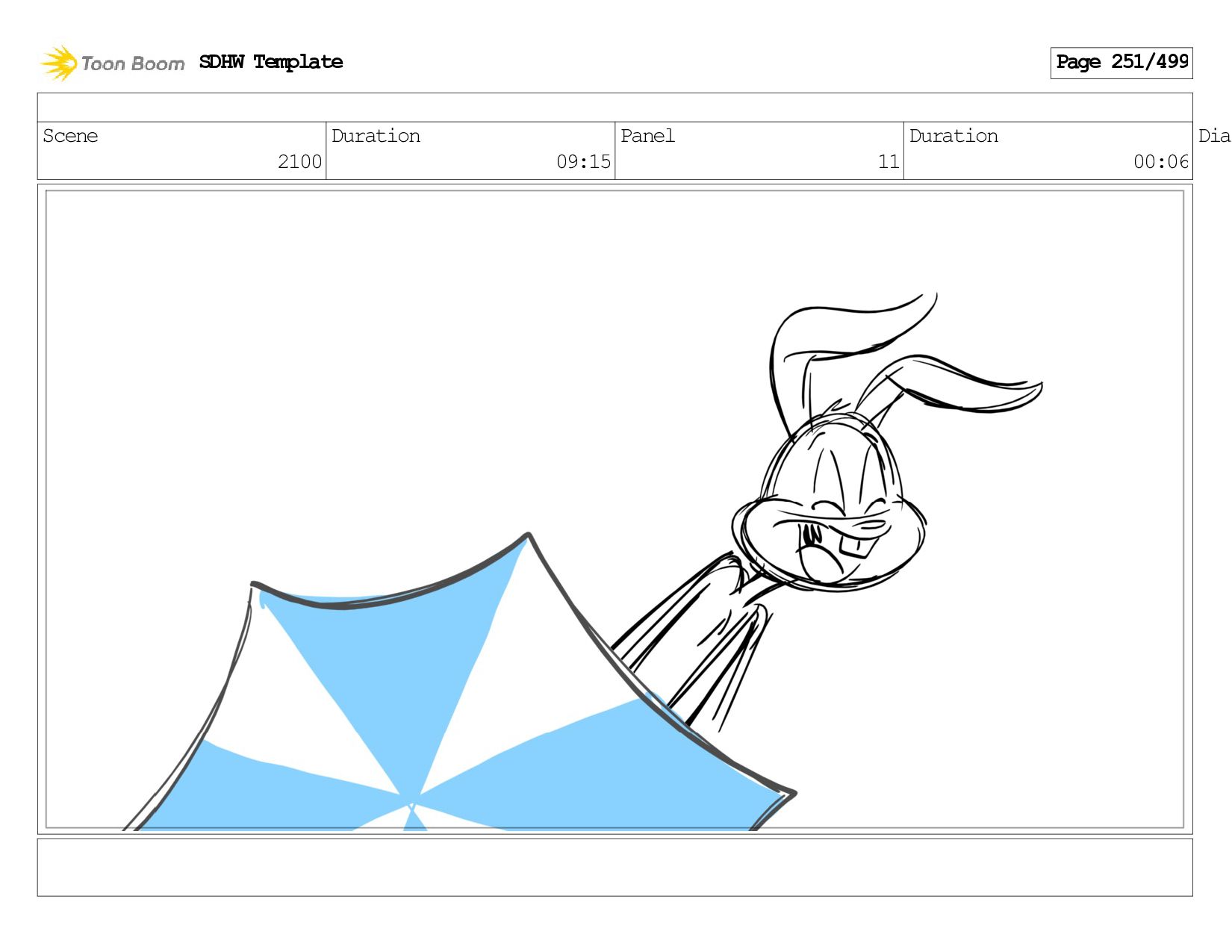Click the Toon Boom logo

click(x=112, y=63)
